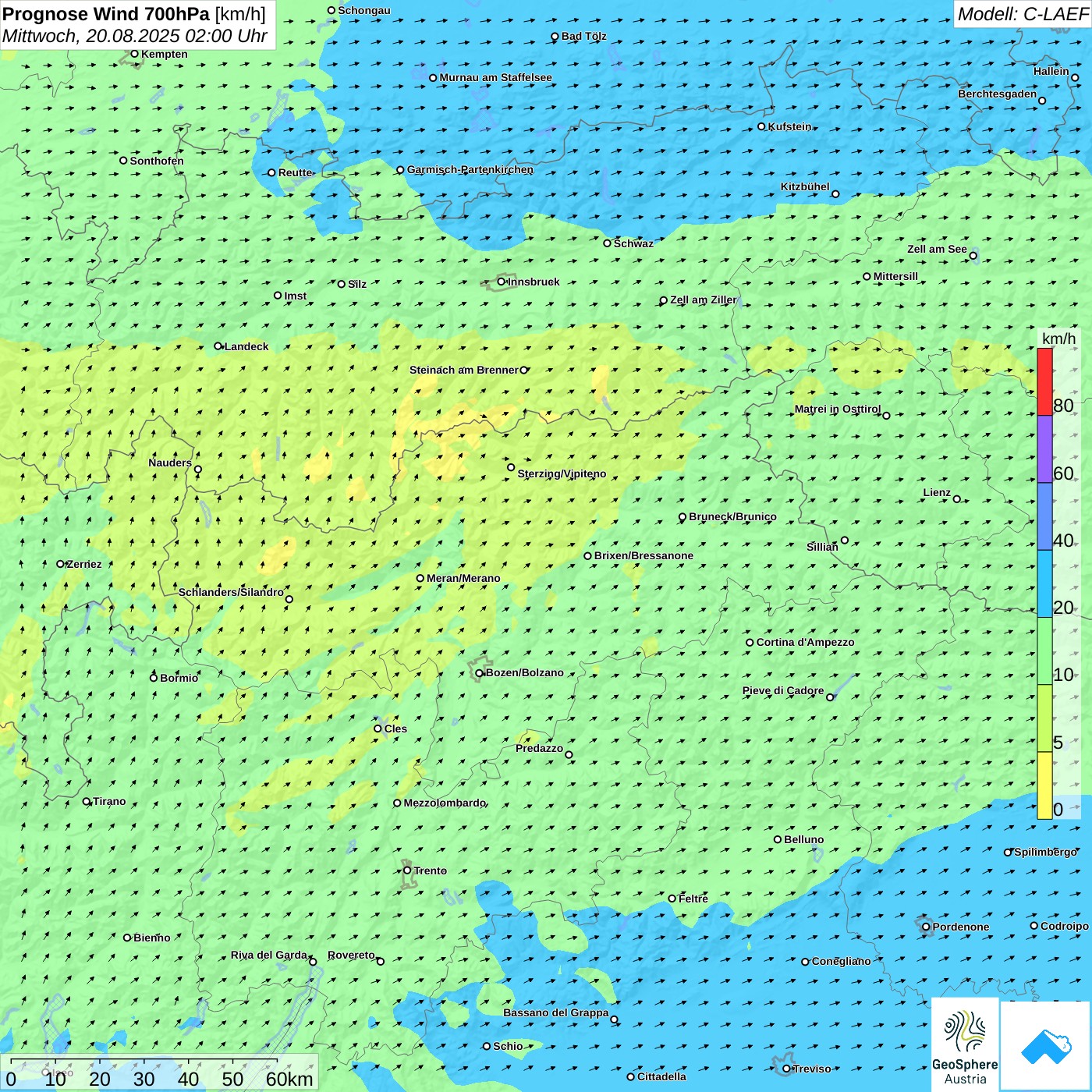Click the Trento city marker
This screenshot has height=1092, width=1092.
tap(407, 870)
